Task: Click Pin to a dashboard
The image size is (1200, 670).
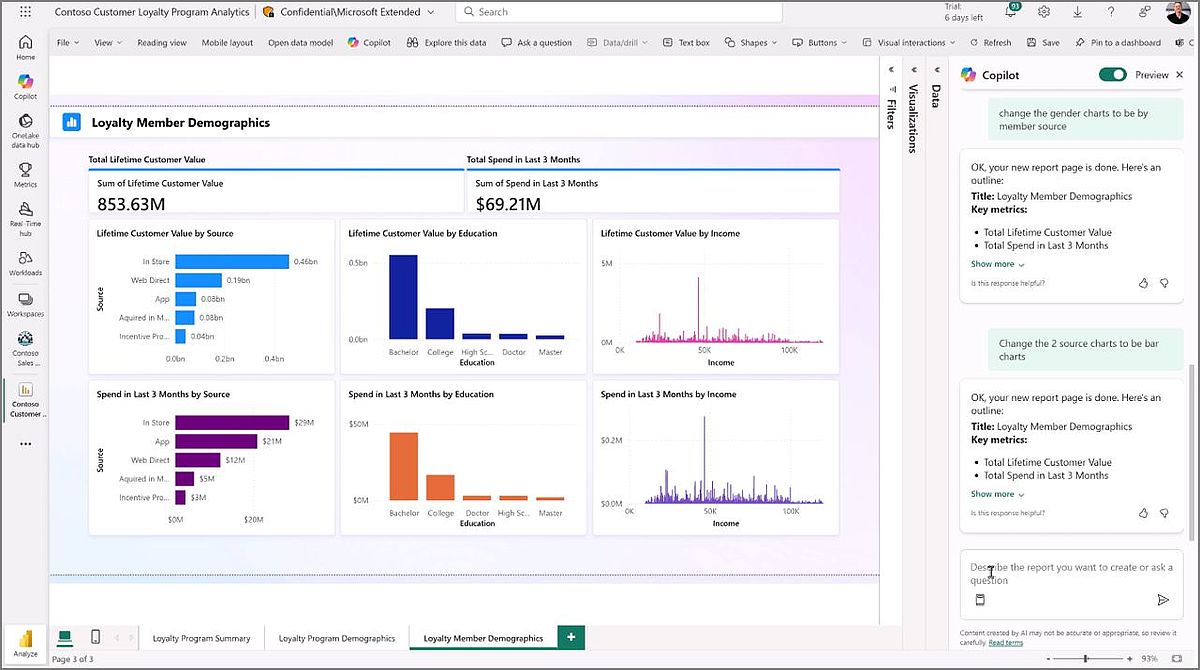Action: coord(1118,43)
